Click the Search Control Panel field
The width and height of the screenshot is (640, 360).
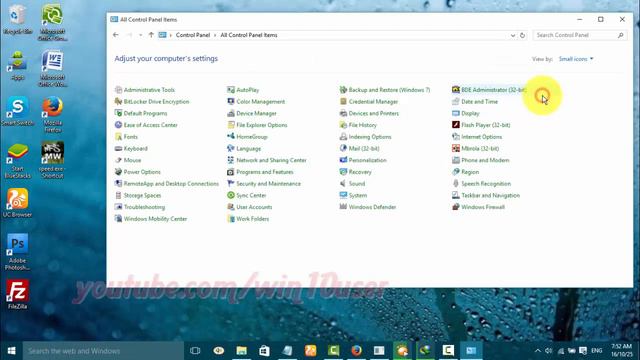[x=580, y=36]
